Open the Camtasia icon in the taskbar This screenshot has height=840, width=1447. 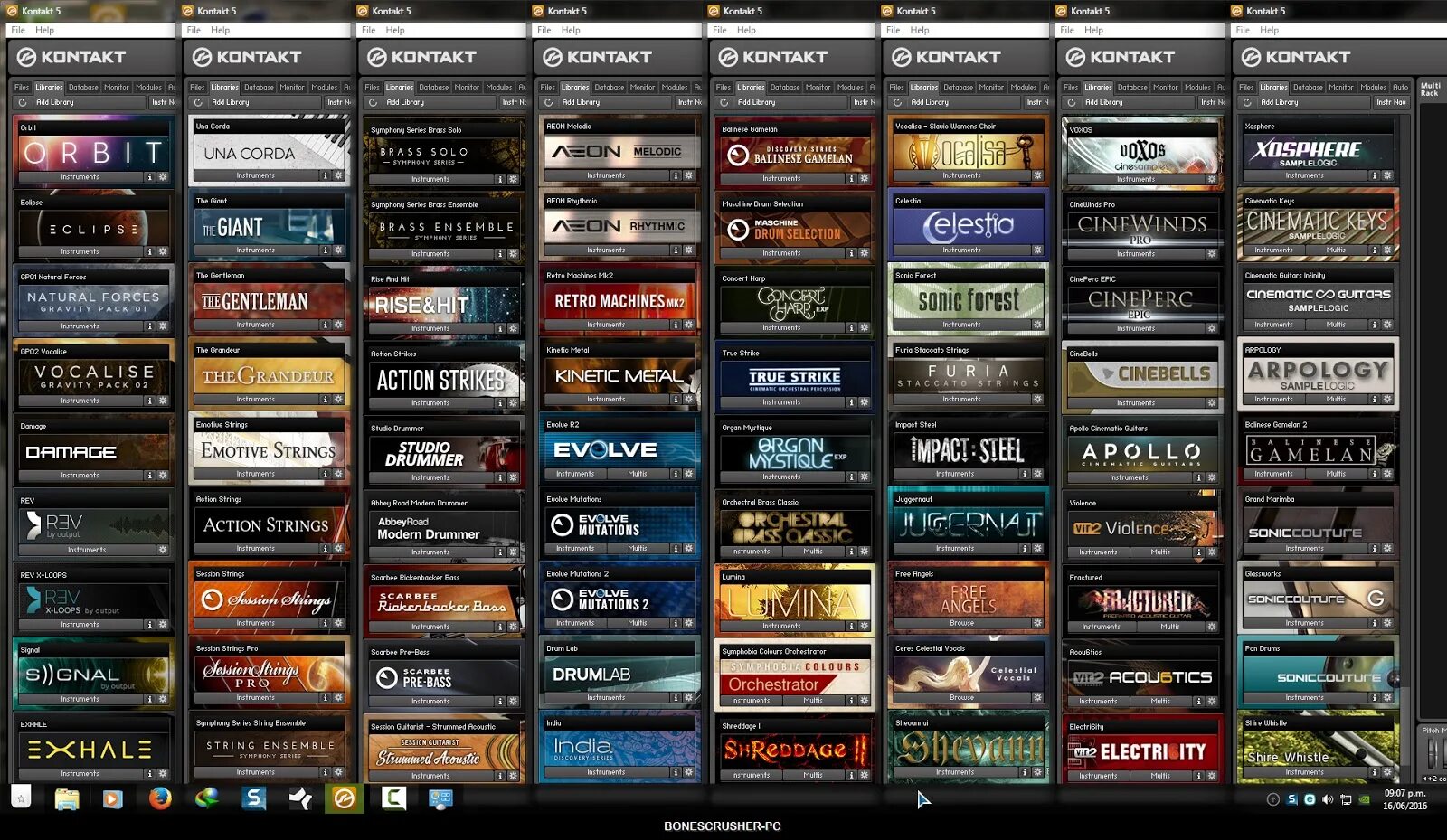point(393,798)
